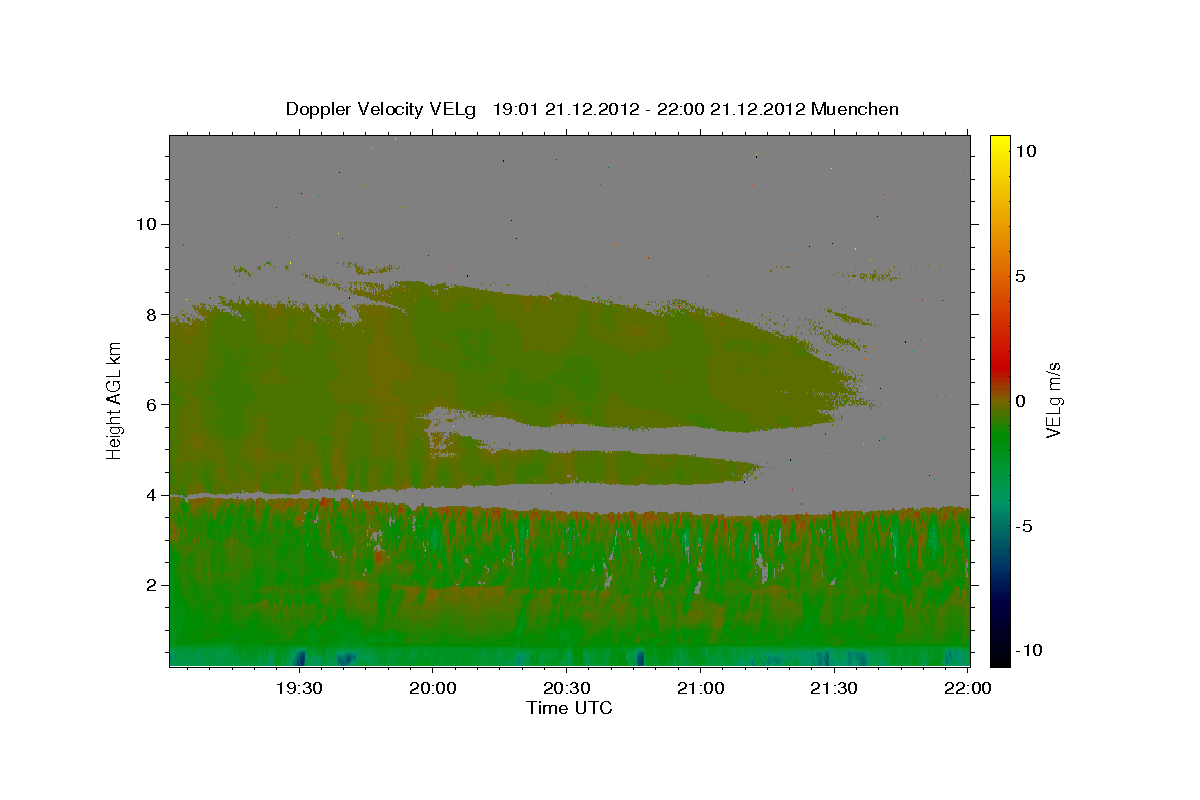Select the 22:00 time tick label
This screenshot has width=1200, height=800.
[968, 688]
